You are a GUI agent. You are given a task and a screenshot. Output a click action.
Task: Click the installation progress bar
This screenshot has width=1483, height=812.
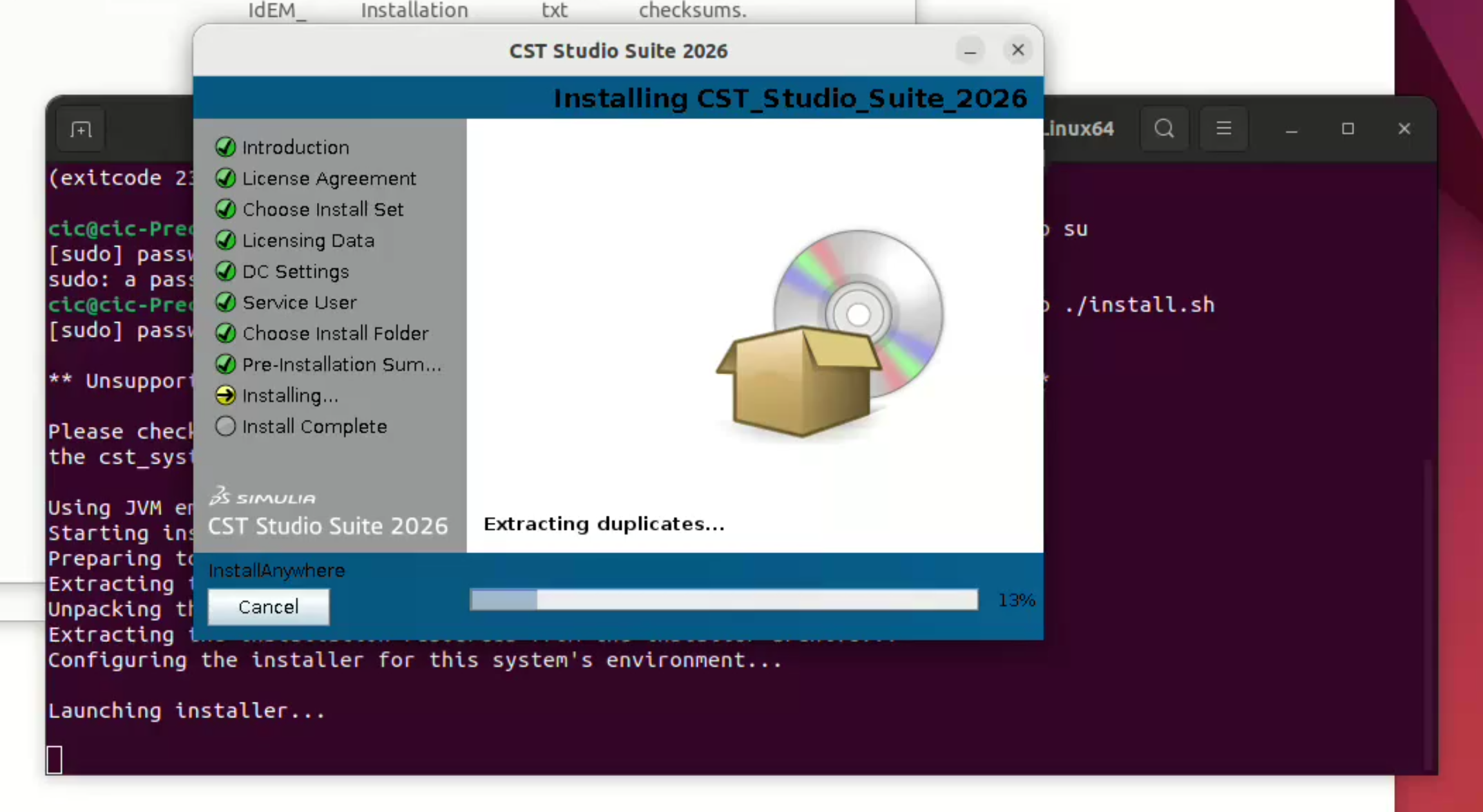723,600
